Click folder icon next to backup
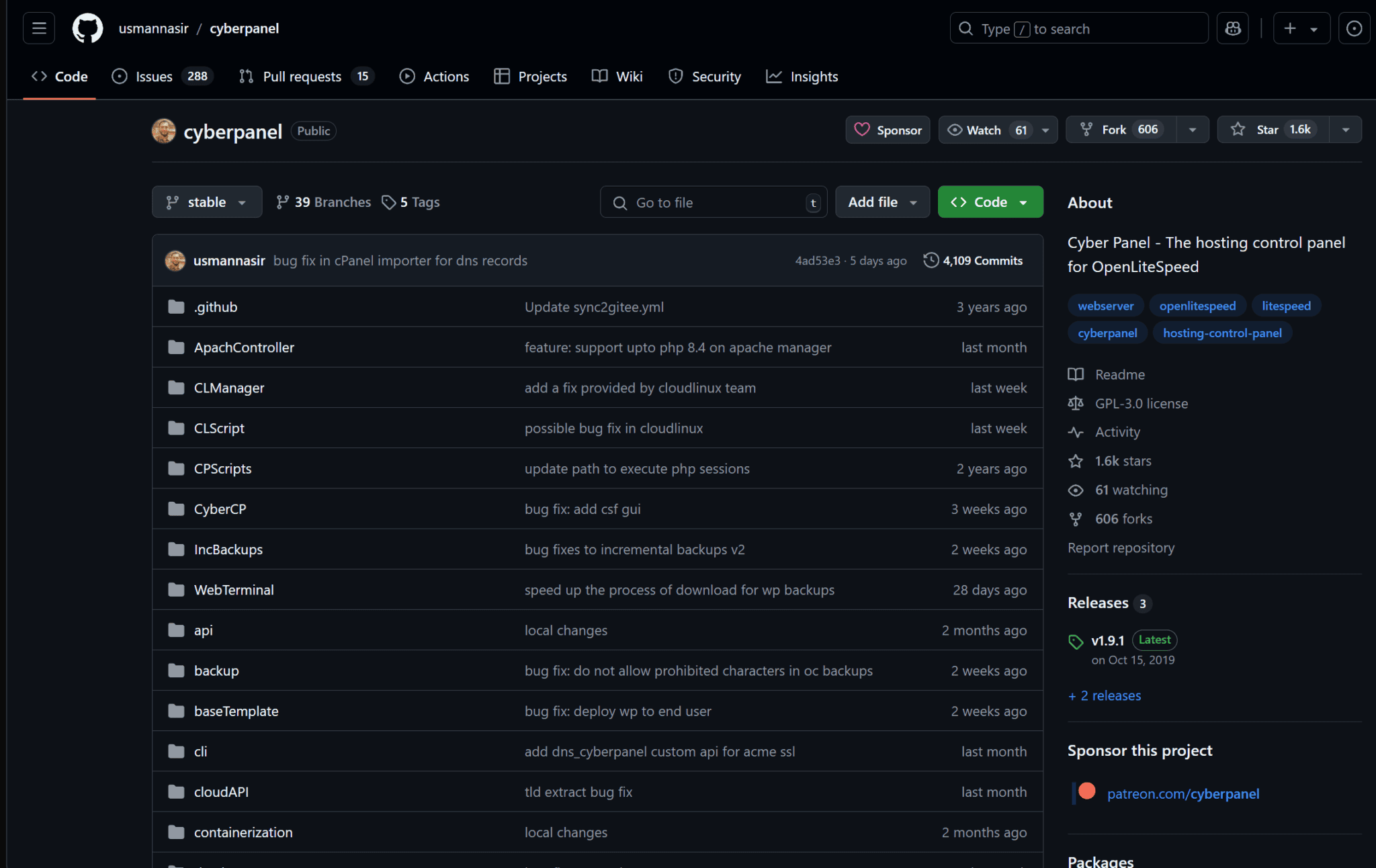 coord(176,670)
